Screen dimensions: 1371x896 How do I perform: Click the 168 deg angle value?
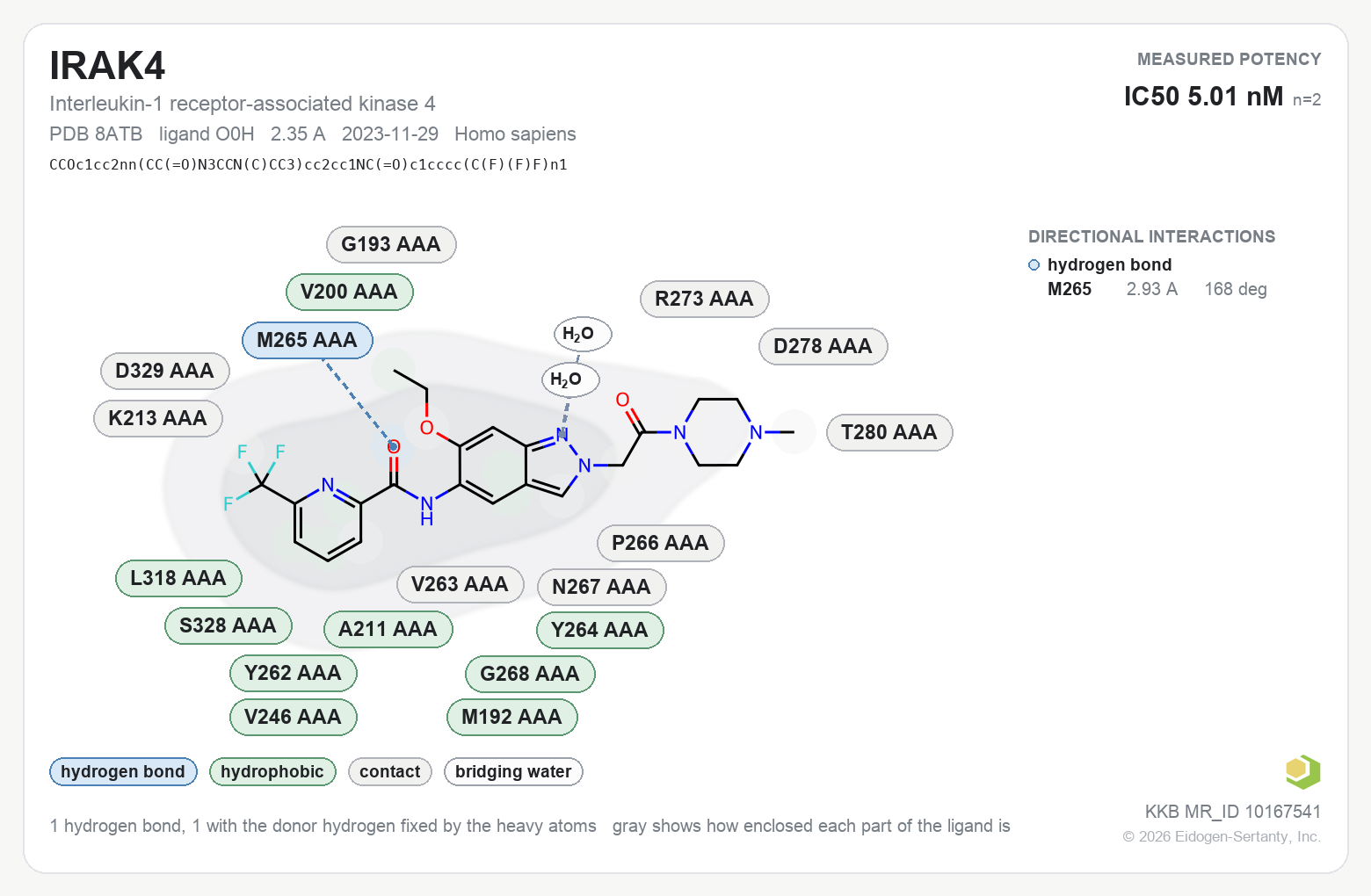(1236, 289)
